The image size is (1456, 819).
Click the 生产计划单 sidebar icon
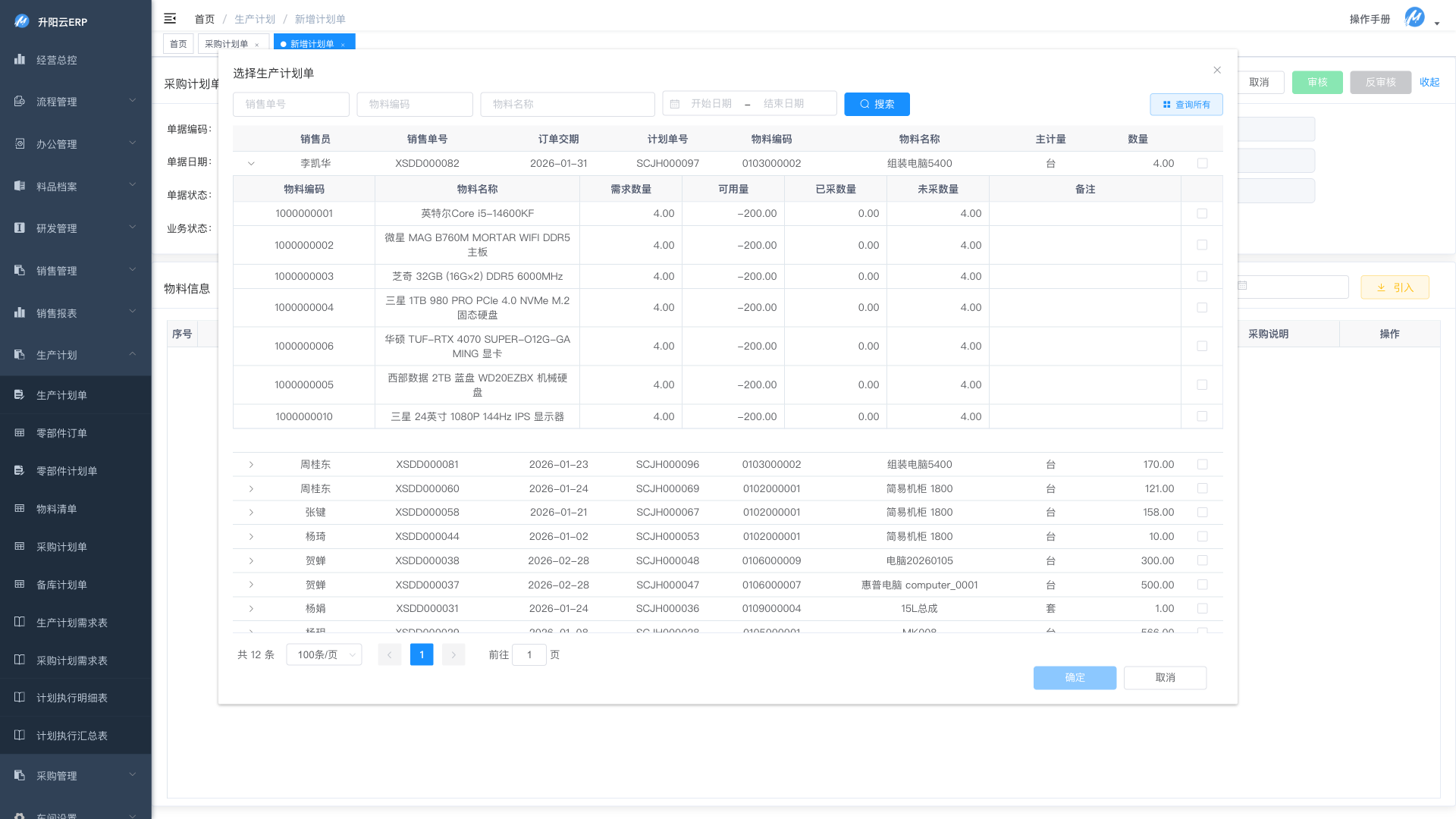coord(20,394)
